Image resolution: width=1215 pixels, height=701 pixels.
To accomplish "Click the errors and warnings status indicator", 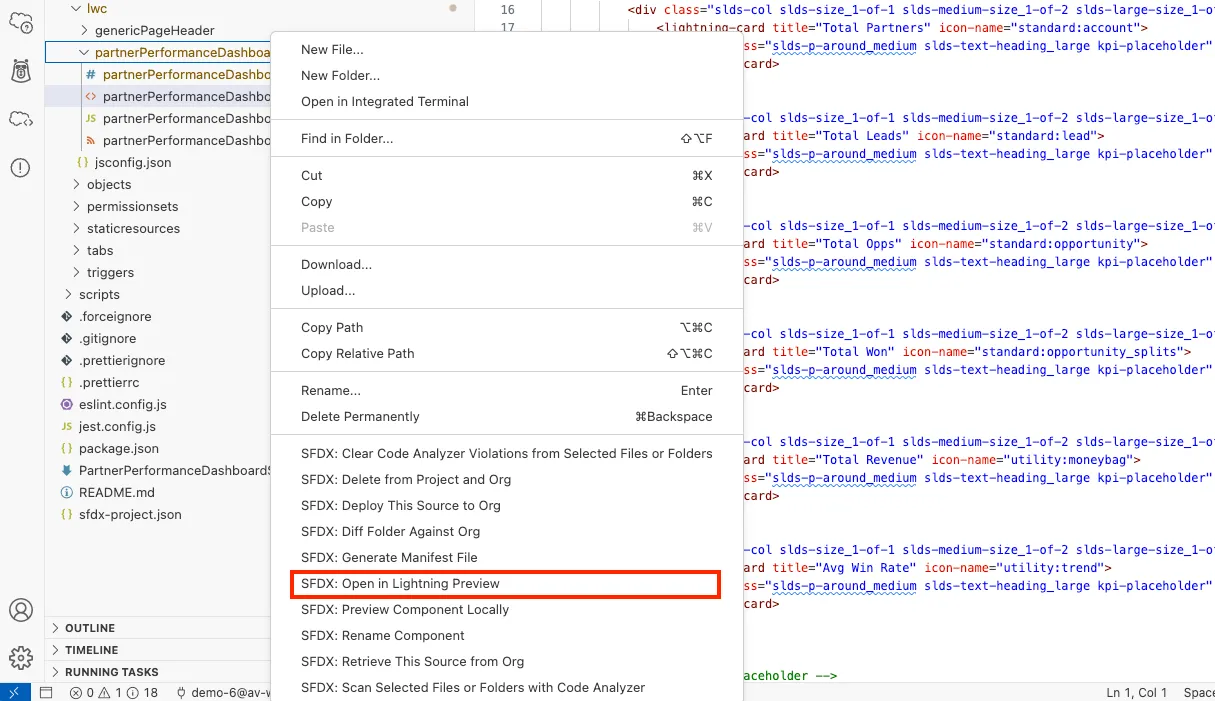I will click(x=113, y=692).
